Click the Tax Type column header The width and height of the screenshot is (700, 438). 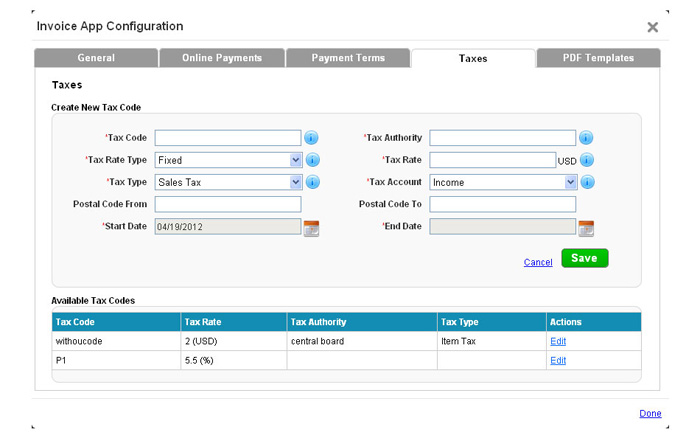[492, 322]
